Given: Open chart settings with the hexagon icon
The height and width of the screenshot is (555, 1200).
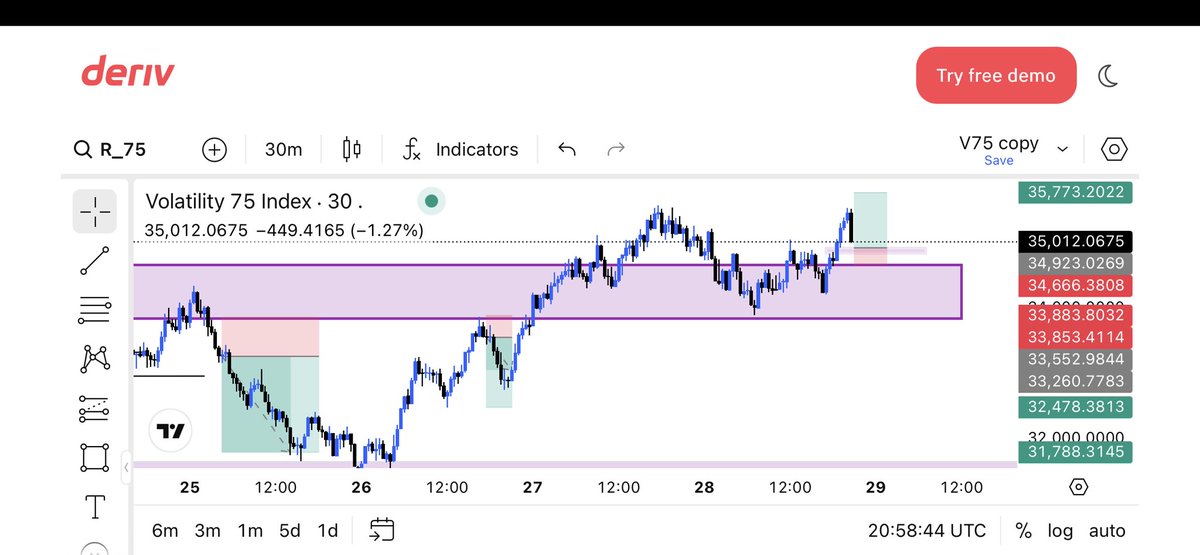Looking at the screenshot, I should pyautogui.click(x=1114, y=150).
